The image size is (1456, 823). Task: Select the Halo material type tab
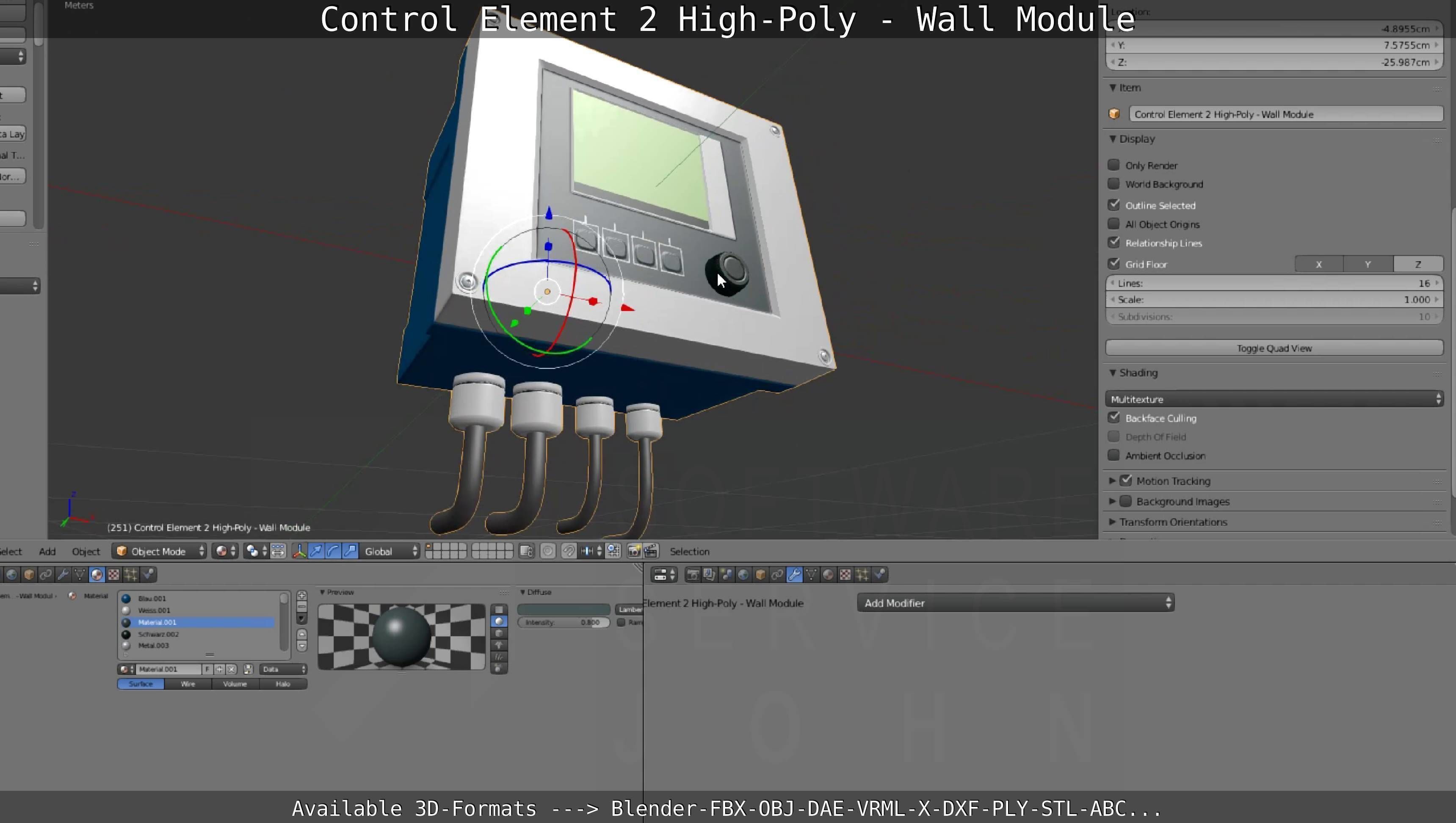[x=283, y=684]
